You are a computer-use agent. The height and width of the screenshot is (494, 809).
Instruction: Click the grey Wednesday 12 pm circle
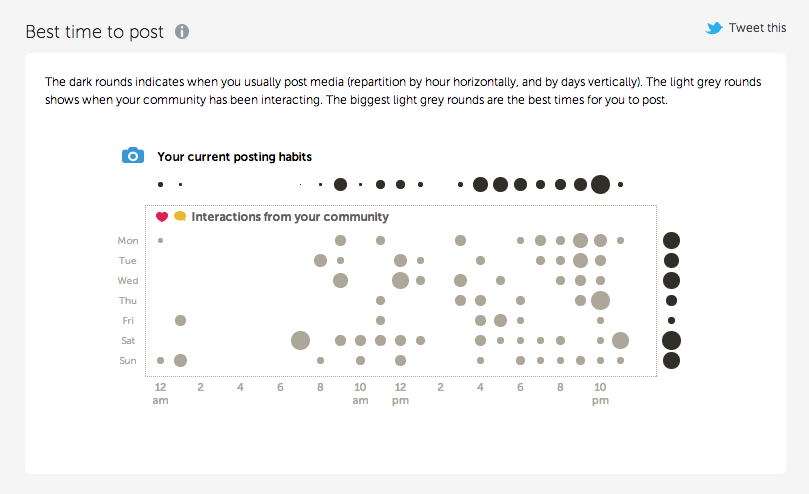[400, 280]
